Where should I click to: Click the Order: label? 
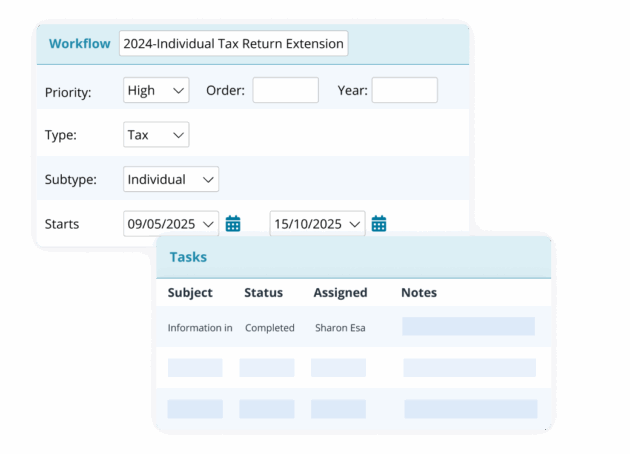coord(225,90)
